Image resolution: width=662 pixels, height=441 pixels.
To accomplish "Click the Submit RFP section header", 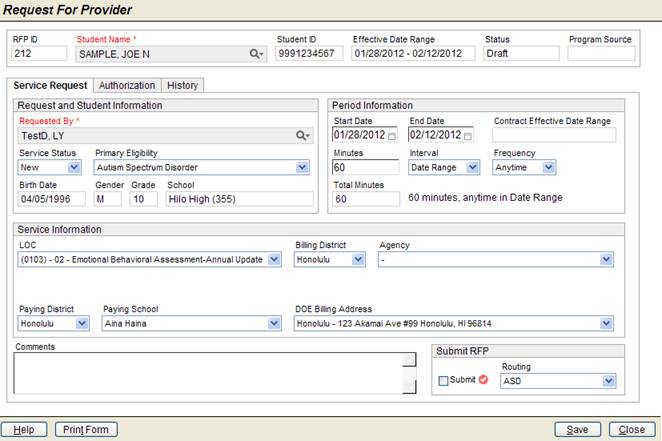I will (528, 351).
